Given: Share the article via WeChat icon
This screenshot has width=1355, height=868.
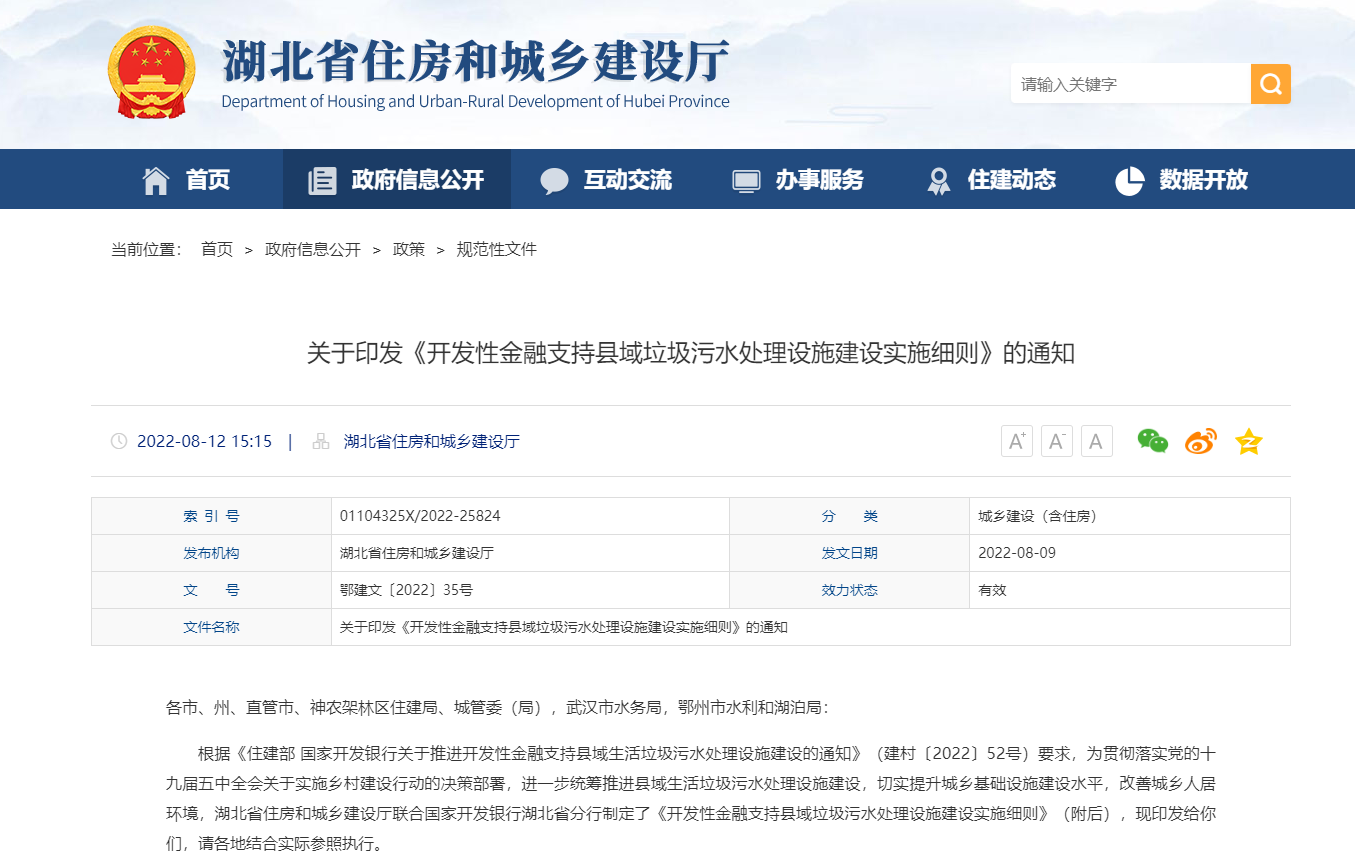Looking at the screenshot, I should tap(1152, 441).
